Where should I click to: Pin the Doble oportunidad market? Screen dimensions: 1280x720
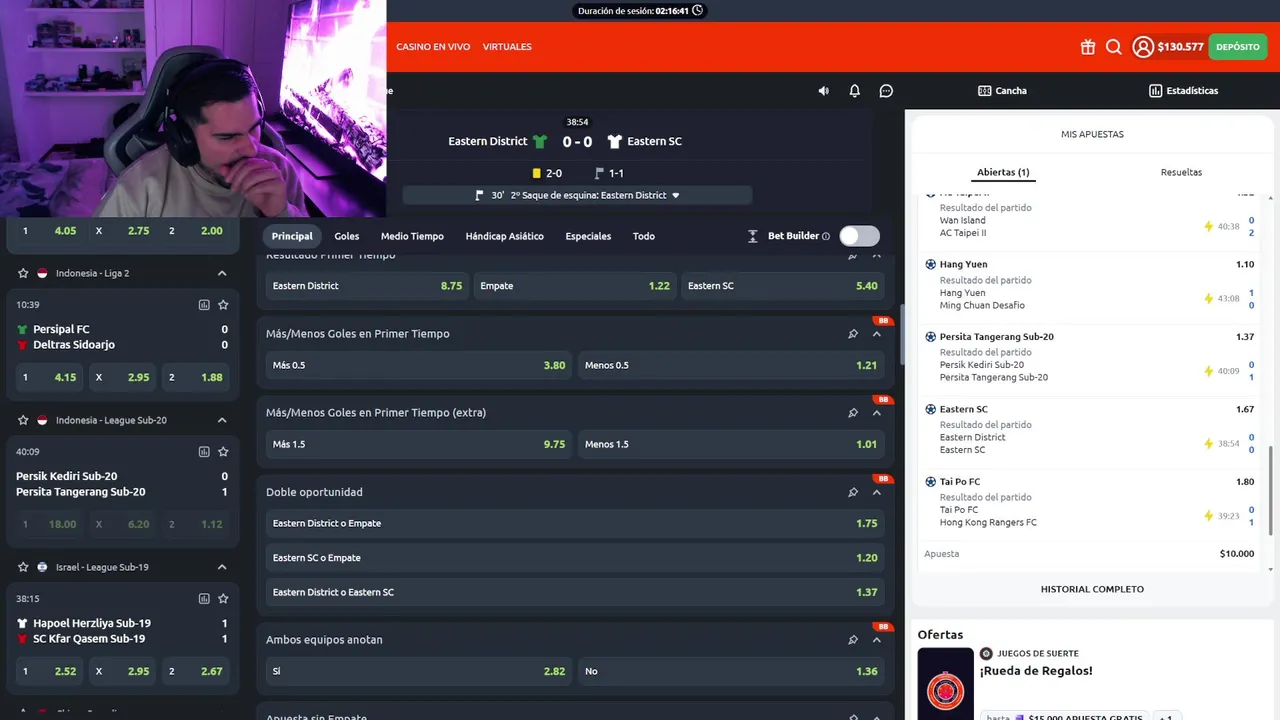pyautogui.click(x=853, y=492)
